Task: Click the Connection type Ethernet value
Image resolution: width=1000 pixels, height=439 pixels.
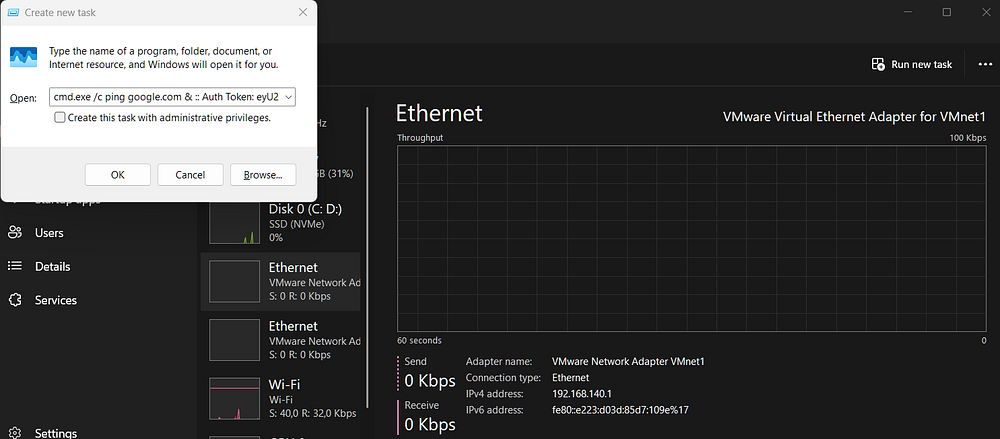Action: click(x=570, y=378)
